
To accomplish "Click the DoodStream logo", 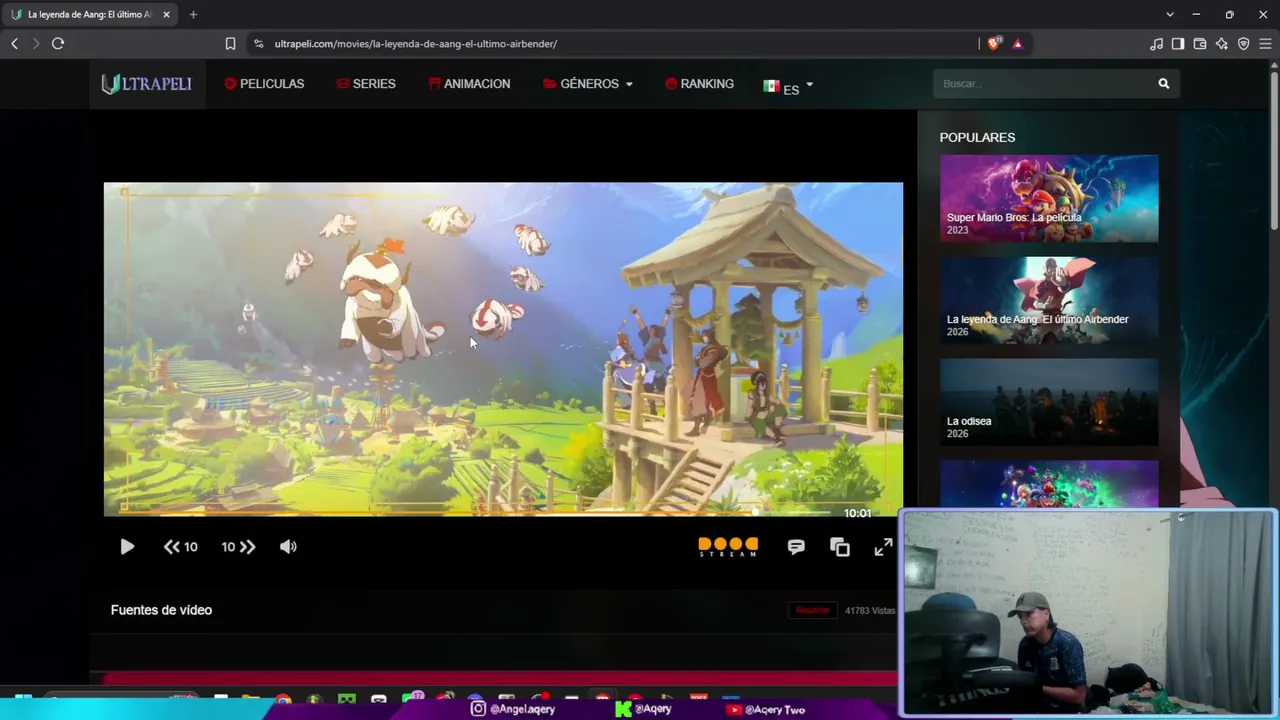I will (x=728, y=547).
